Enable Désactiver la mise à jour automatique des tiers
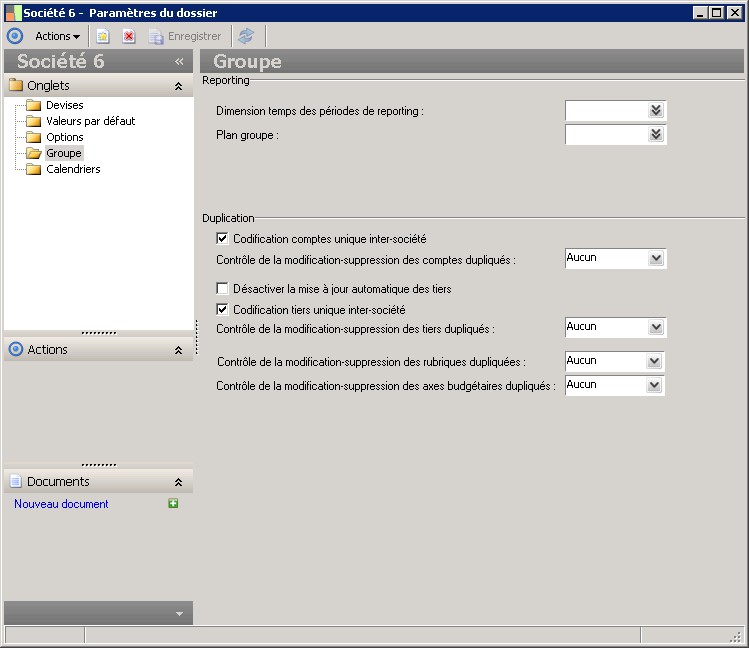Viewport: 749px width, 648px height. 222,288
